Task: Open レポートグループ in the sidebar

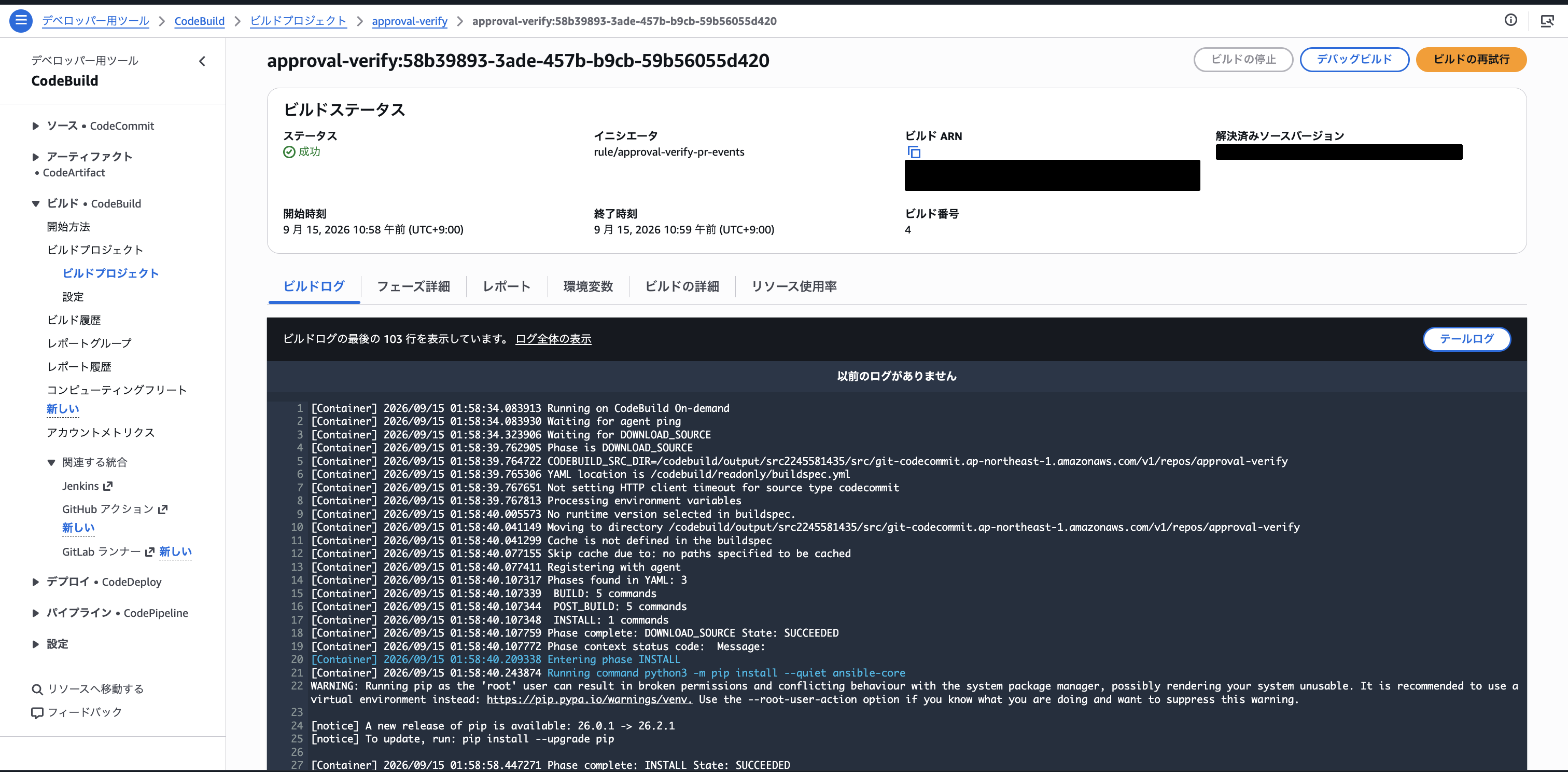Action: [89, 343]
